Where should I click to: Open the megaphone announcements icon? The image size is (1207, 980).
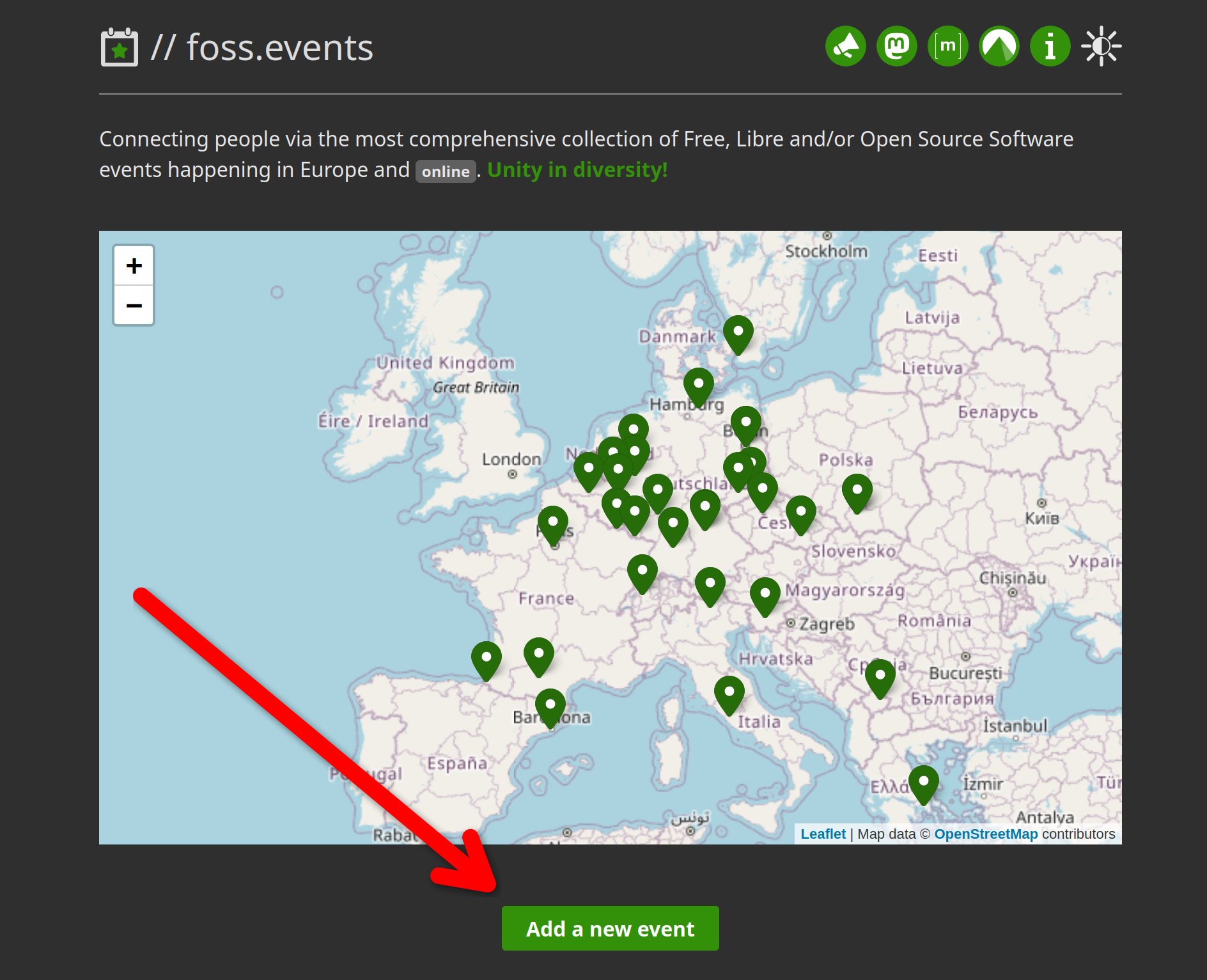pos(846,46)
